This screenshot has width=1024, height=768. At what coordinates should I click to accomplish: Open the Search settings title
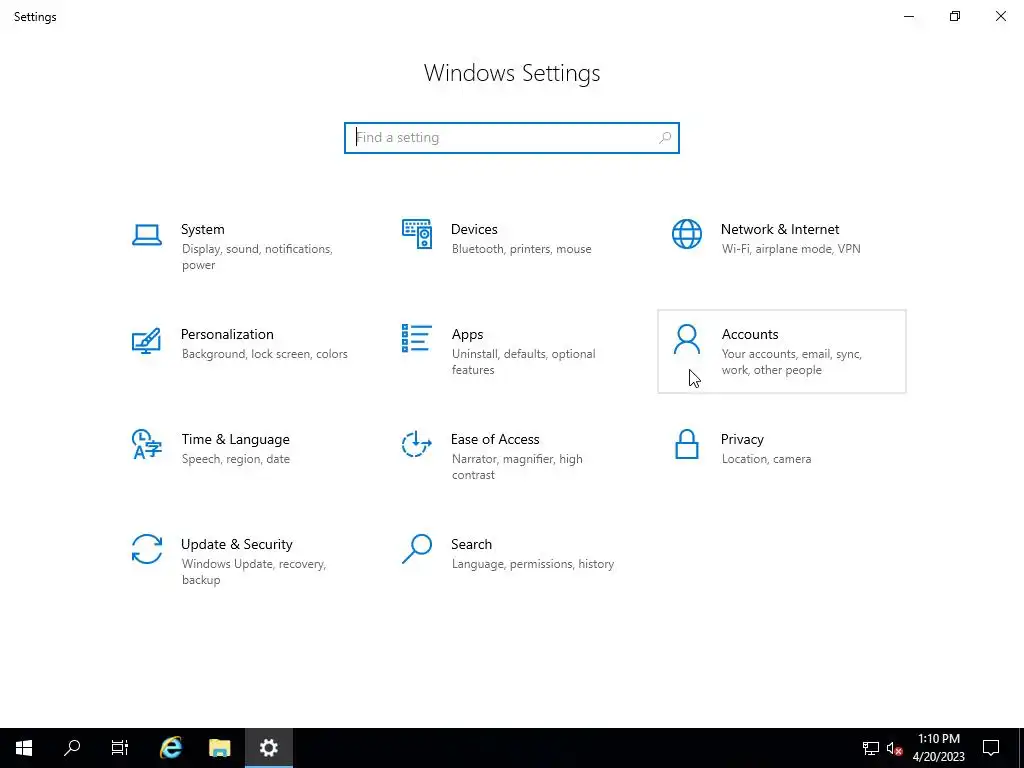[472, 545]
